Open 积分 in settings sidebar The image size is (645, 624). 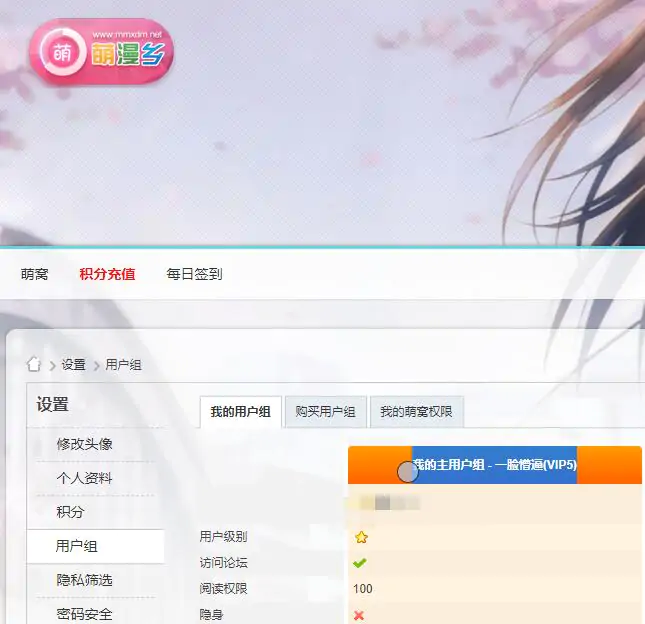tap(70, 512)
